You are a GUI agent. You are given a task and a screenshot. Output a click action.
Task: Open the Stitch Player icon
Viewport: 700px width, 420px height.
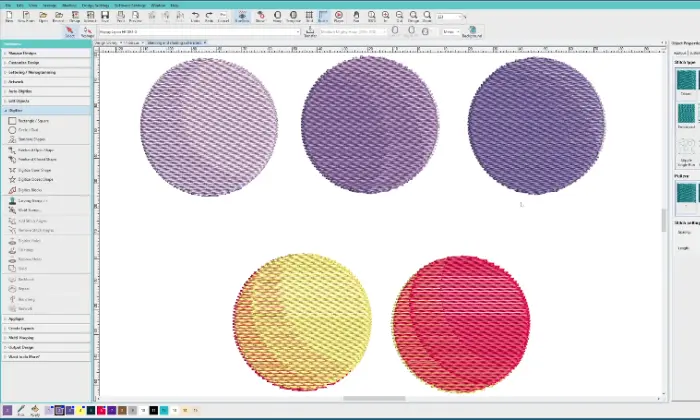339,17
